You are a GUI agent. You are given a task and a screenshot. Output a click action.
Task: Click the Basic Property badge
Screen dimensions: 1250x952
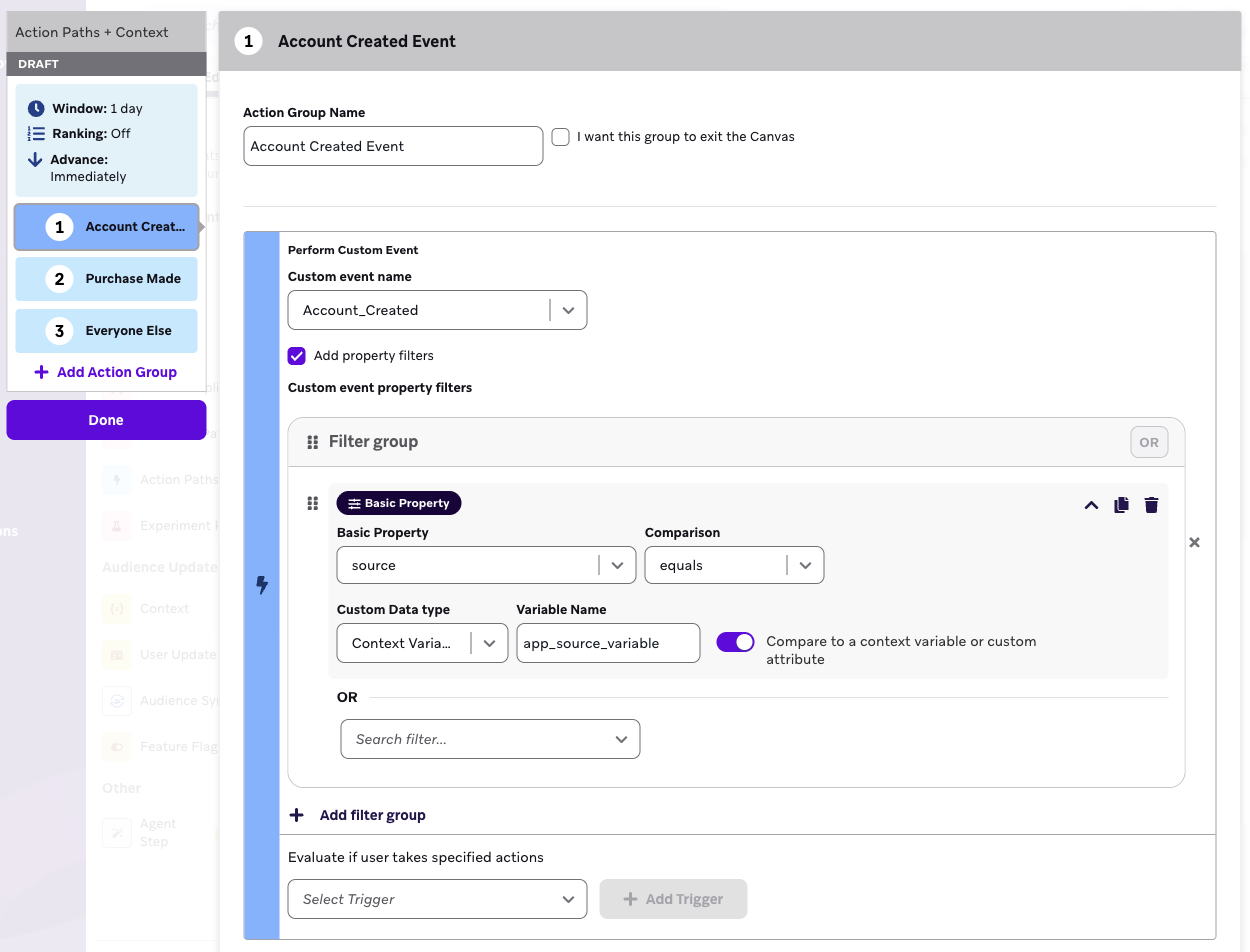(x=399, y=503)
